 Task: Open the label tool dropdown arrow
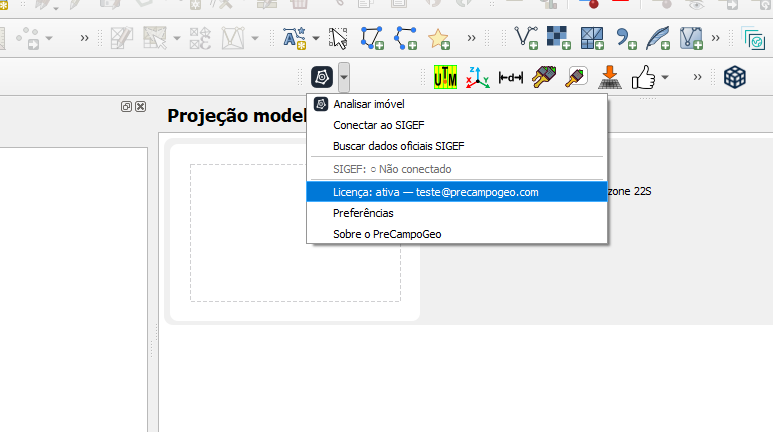click(x=316, y=38)
